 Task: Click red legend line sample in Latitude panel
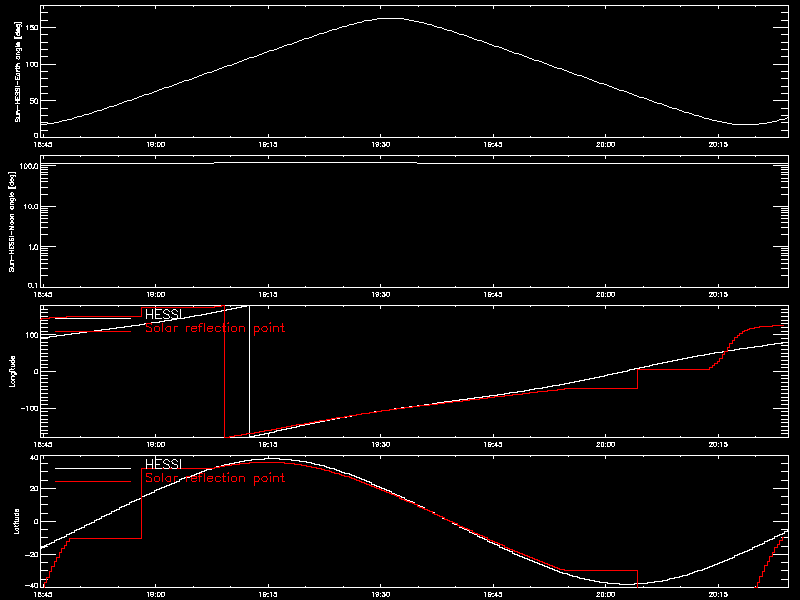[93, 482]
